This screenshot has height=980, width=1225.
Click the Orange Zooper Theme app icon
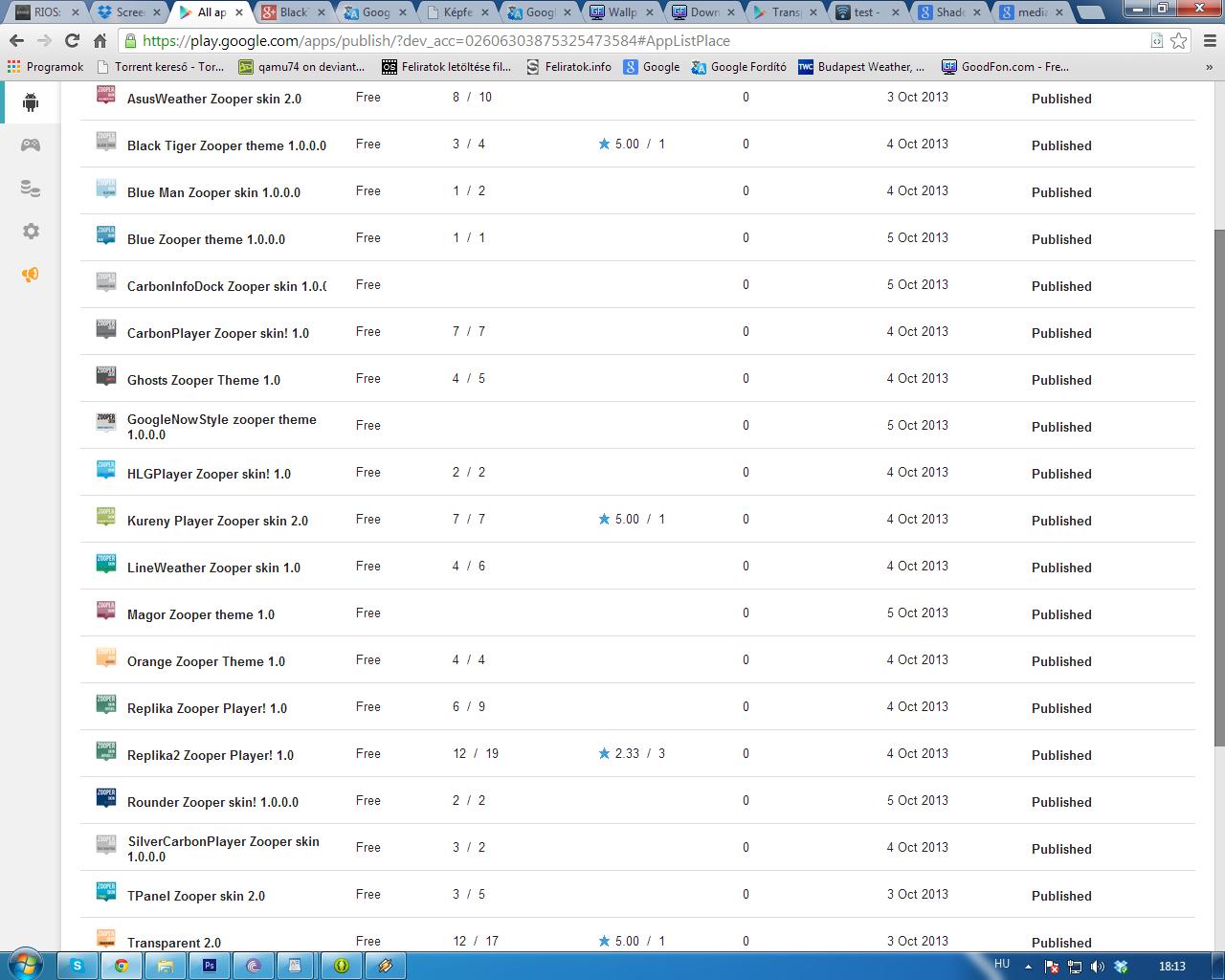coord(106,657)
